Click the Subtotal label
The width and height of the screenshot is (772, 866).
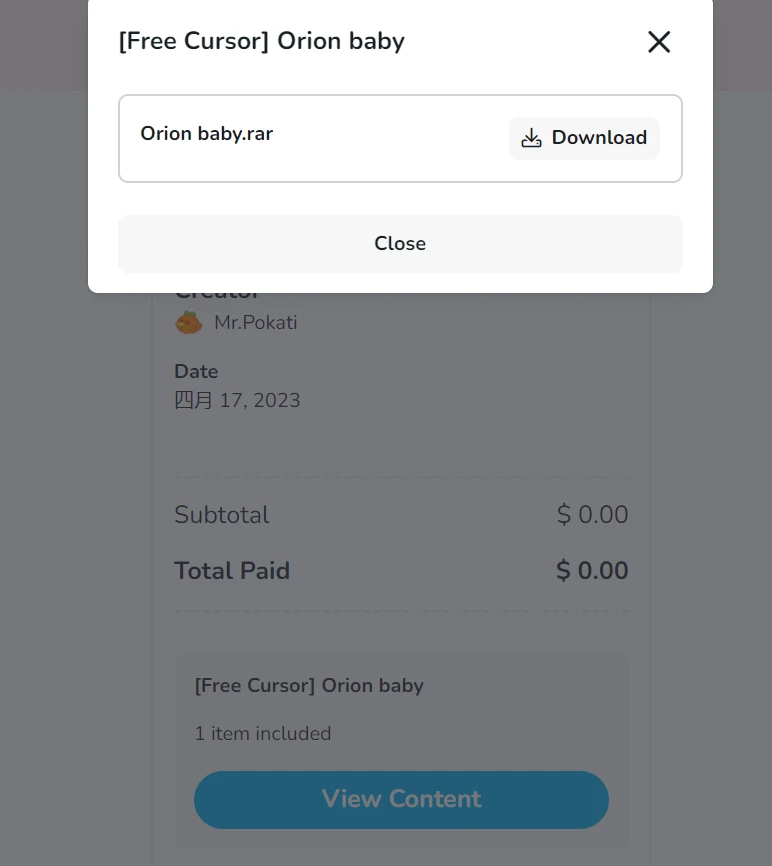222,515
